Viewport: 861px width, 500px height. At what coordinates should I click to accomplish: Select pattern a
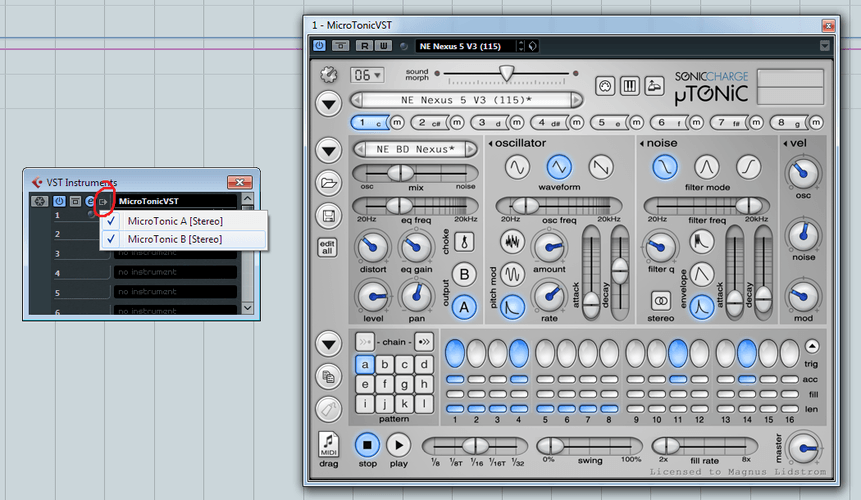pos(365,364)
